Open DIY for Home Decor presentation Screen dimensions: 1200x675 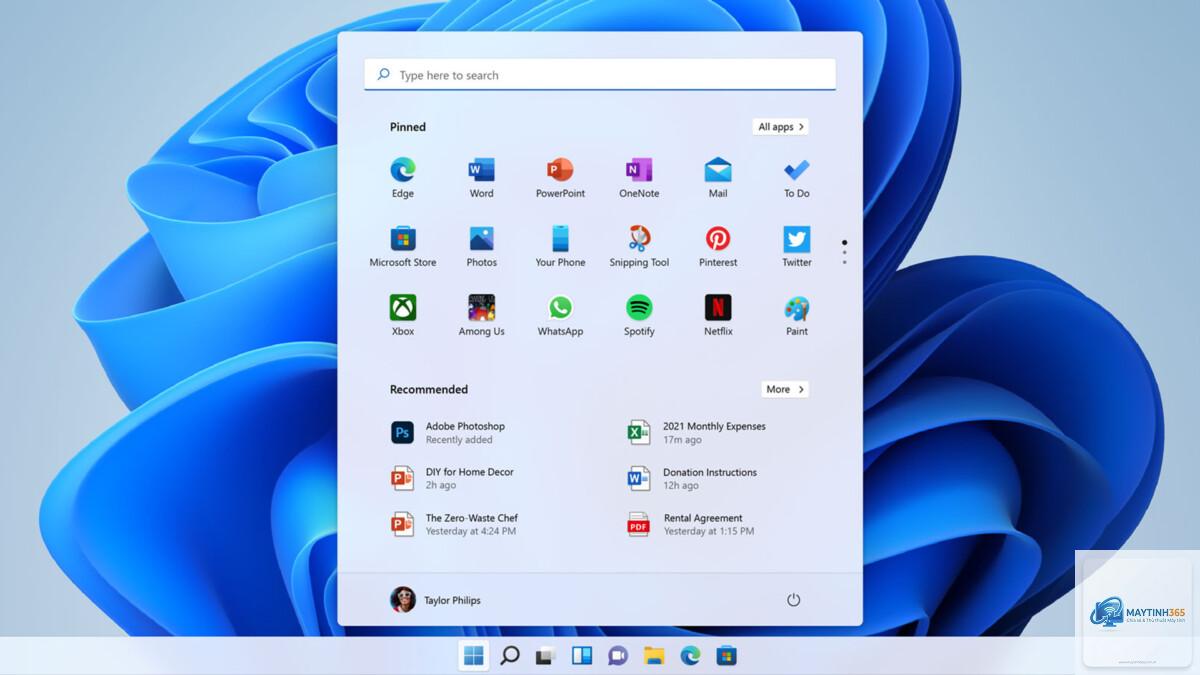click(x=452, y=478)
